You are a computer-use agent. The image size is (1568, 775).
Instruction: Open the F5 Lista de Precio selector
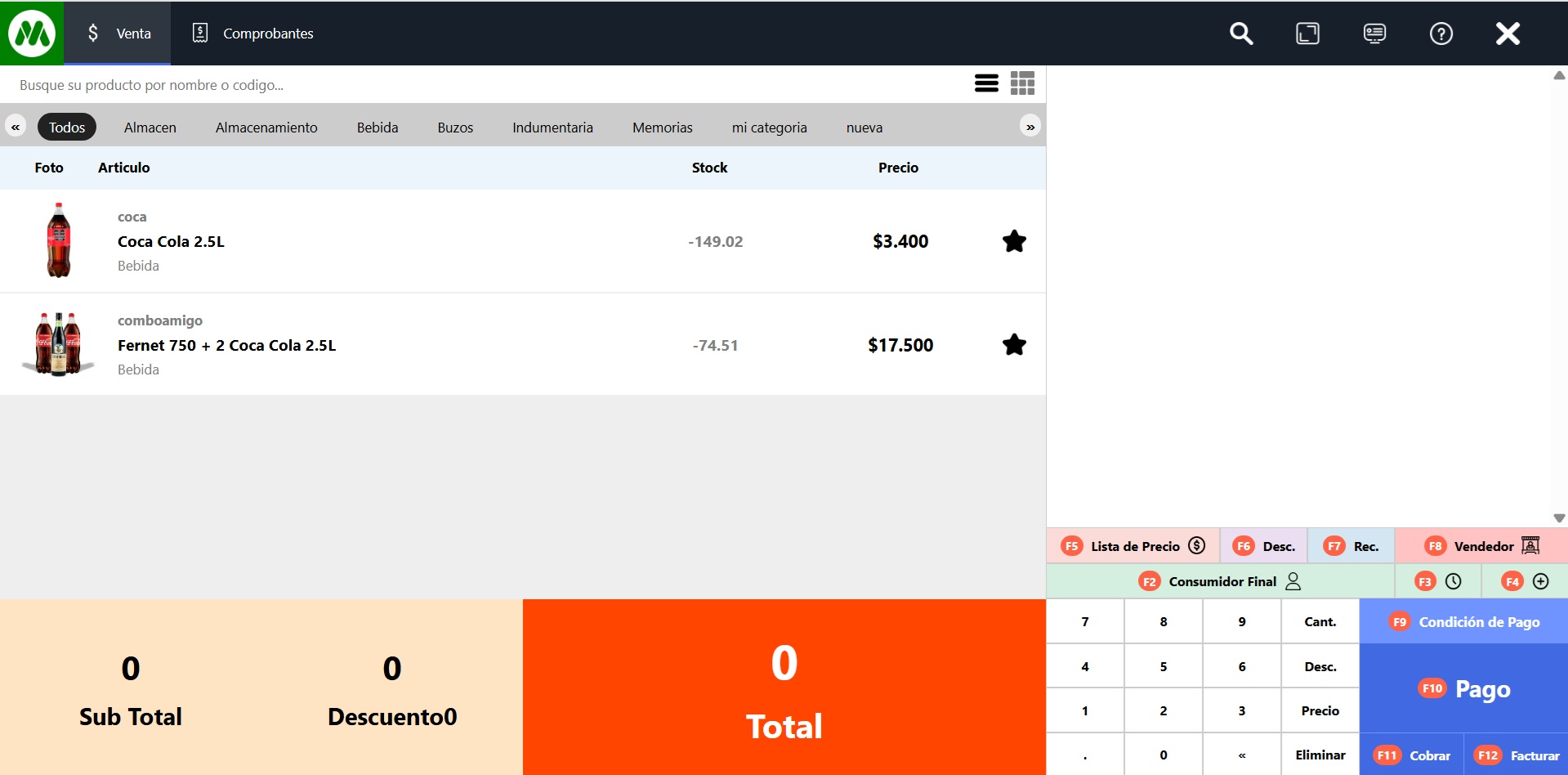coord(1133,546)
